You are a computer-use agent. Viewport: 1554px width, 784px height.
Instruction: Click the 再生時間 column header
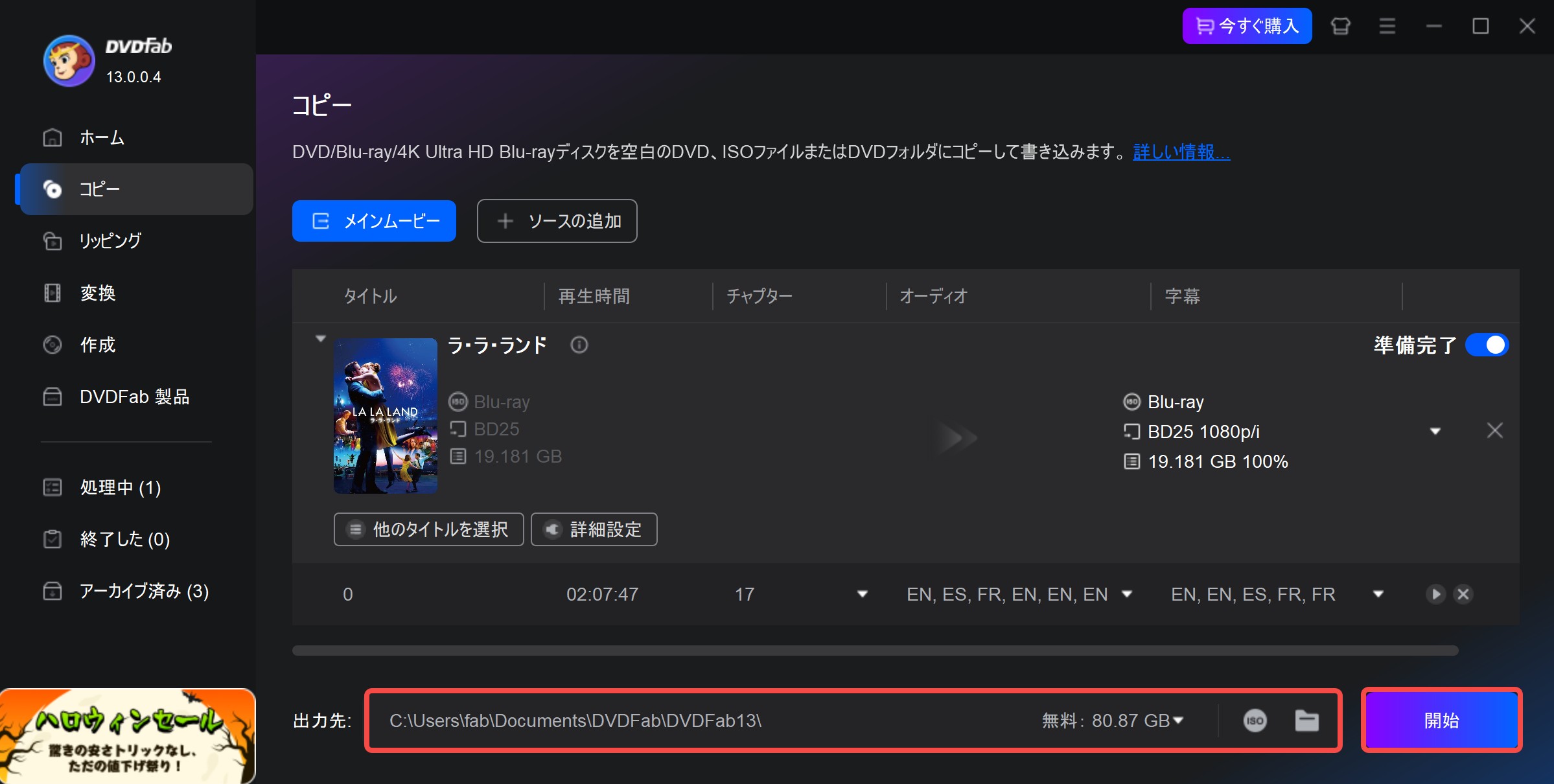click(594, 296)
